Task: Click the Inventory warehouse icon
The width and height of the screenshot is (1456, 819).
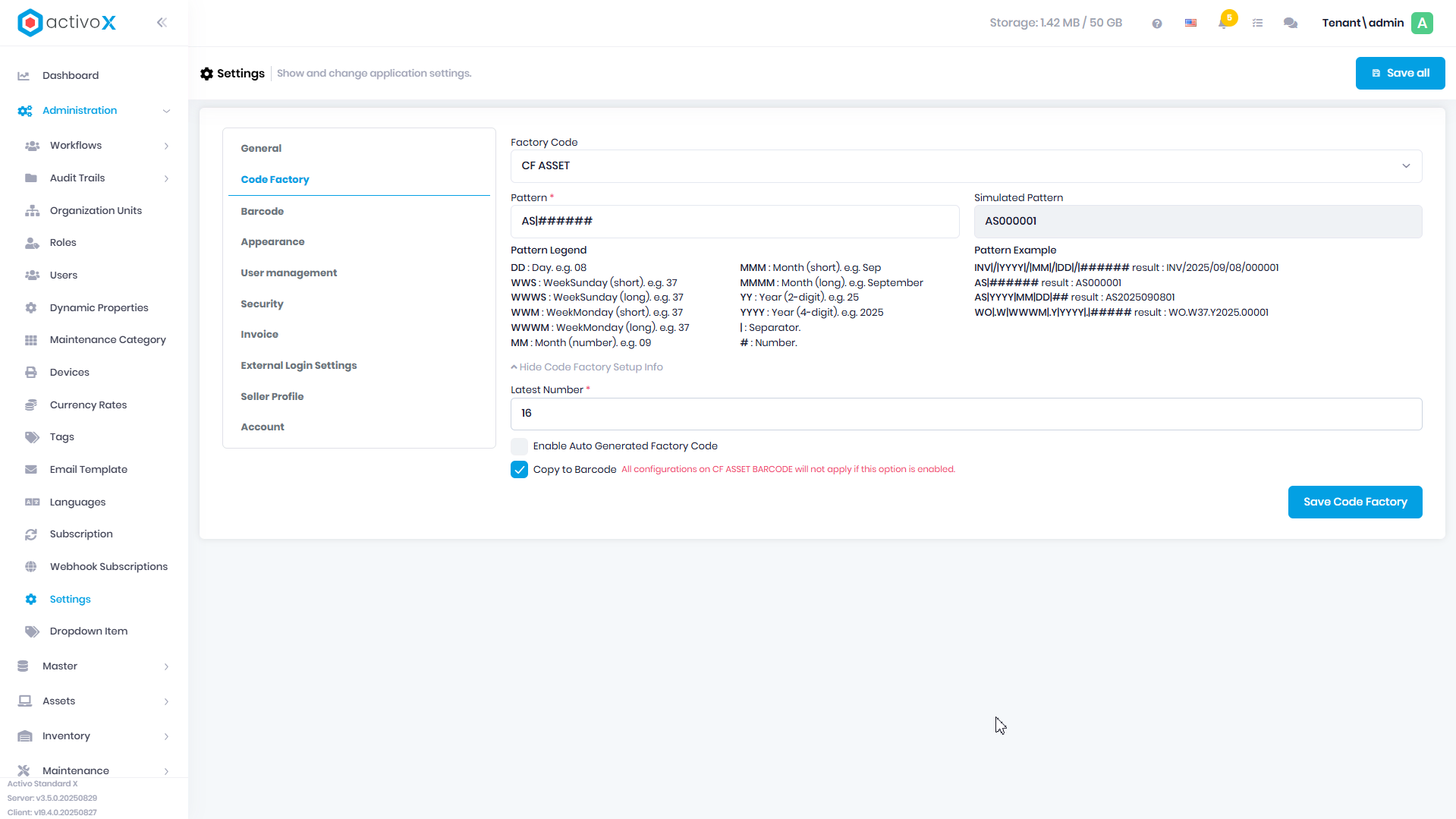Action: [25, 736]
